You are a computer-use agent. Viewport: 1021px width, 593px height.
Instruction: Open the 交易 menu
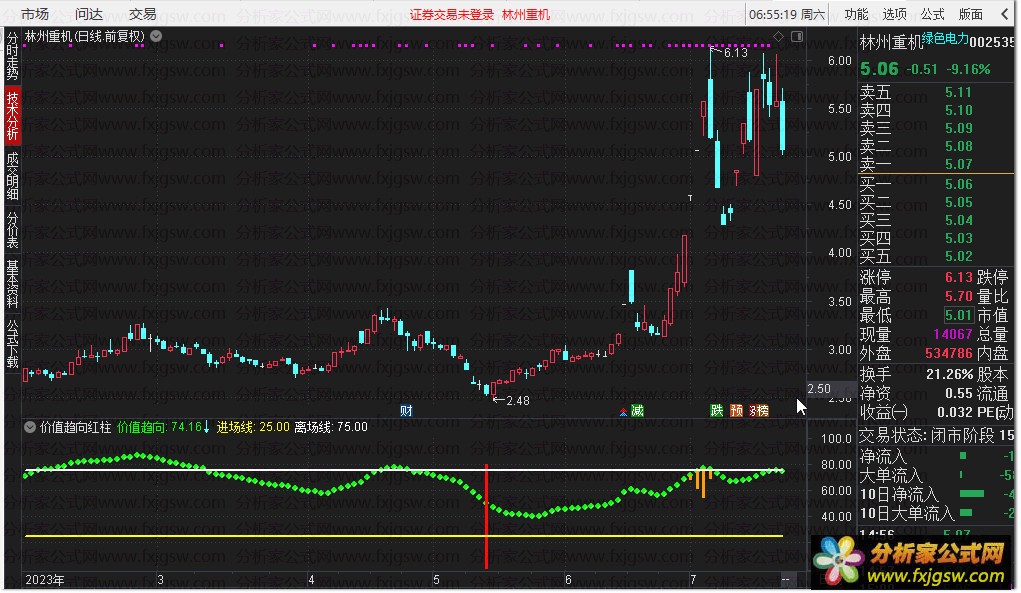142,14
